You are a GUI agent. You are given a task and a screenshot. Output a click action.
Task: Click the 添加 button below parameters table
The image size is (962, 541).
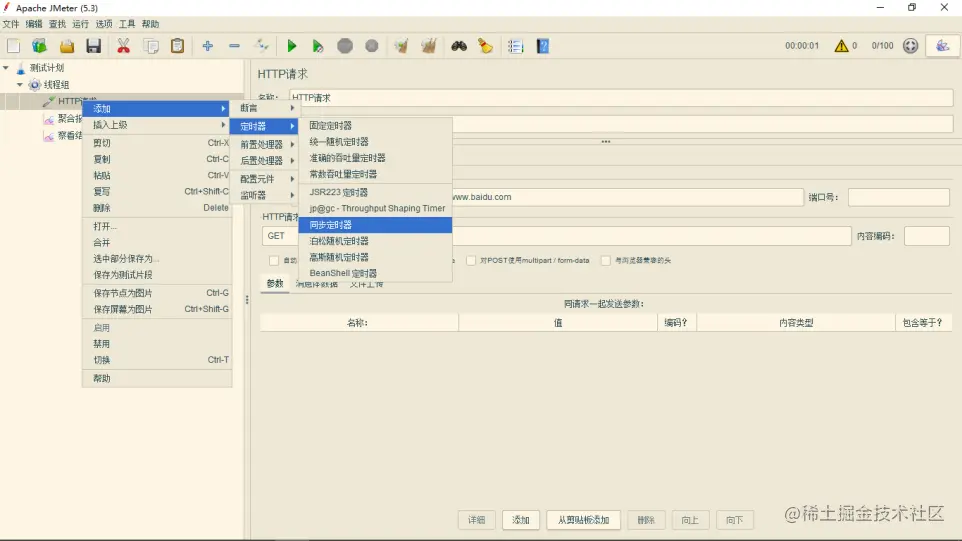(x=521, y=520)
